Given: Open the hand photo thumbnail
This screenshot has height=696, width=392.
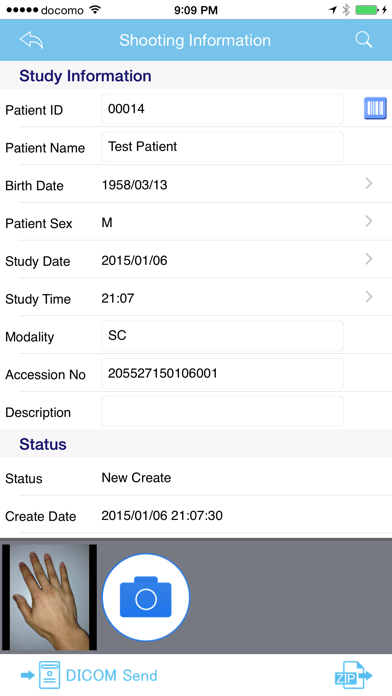Looking at the screenshot, I should (49, 597).
